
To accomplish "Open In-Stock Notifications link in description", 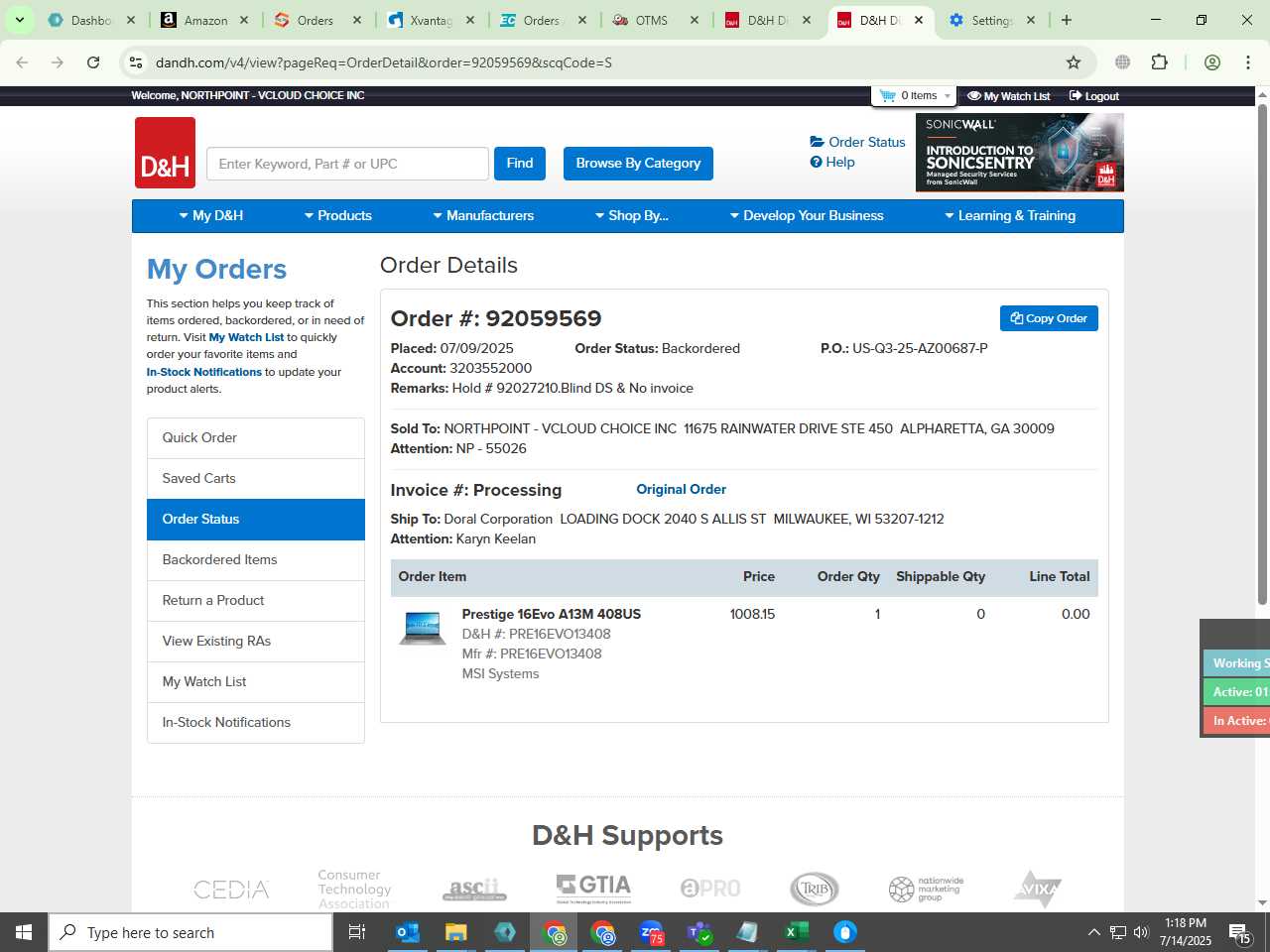I will [x=204, y=372].
